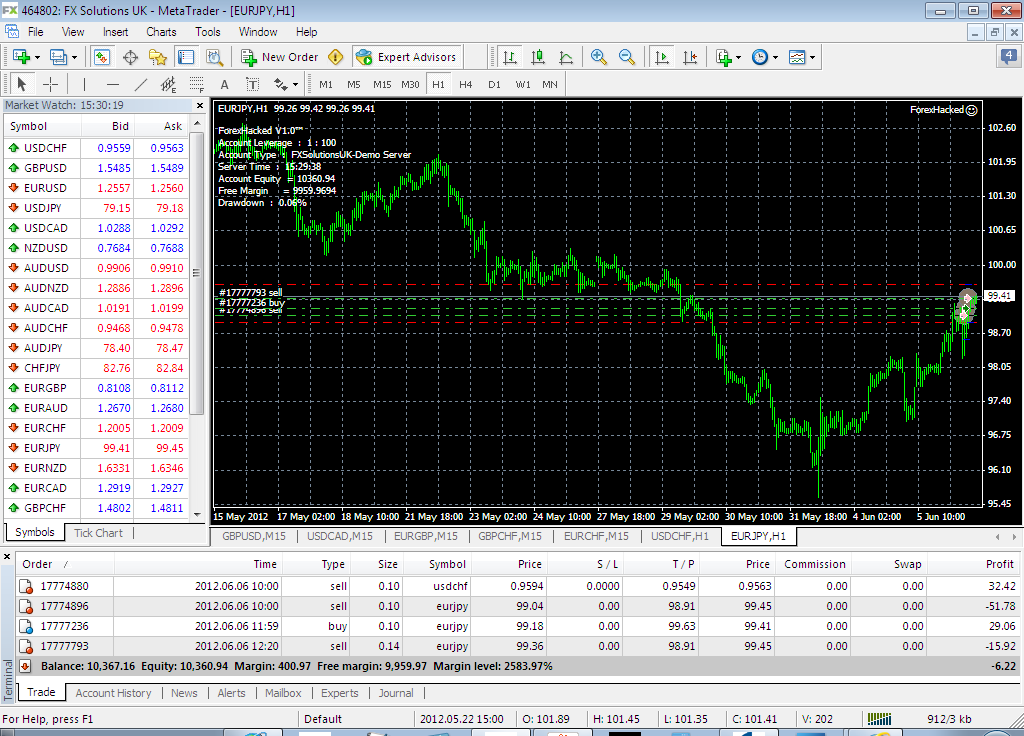Toggle the Auto Scroll chart icon
The width and height of the screenshot is (1024, 736).
pyautogui.click(x=662, y=57)
